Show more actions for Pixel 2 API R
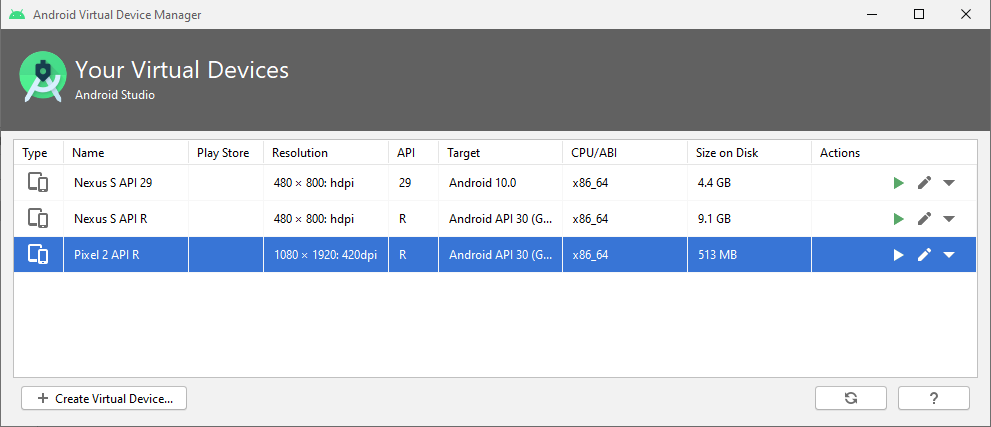Screen dimensions: 991x427 [x=949, y=255]
